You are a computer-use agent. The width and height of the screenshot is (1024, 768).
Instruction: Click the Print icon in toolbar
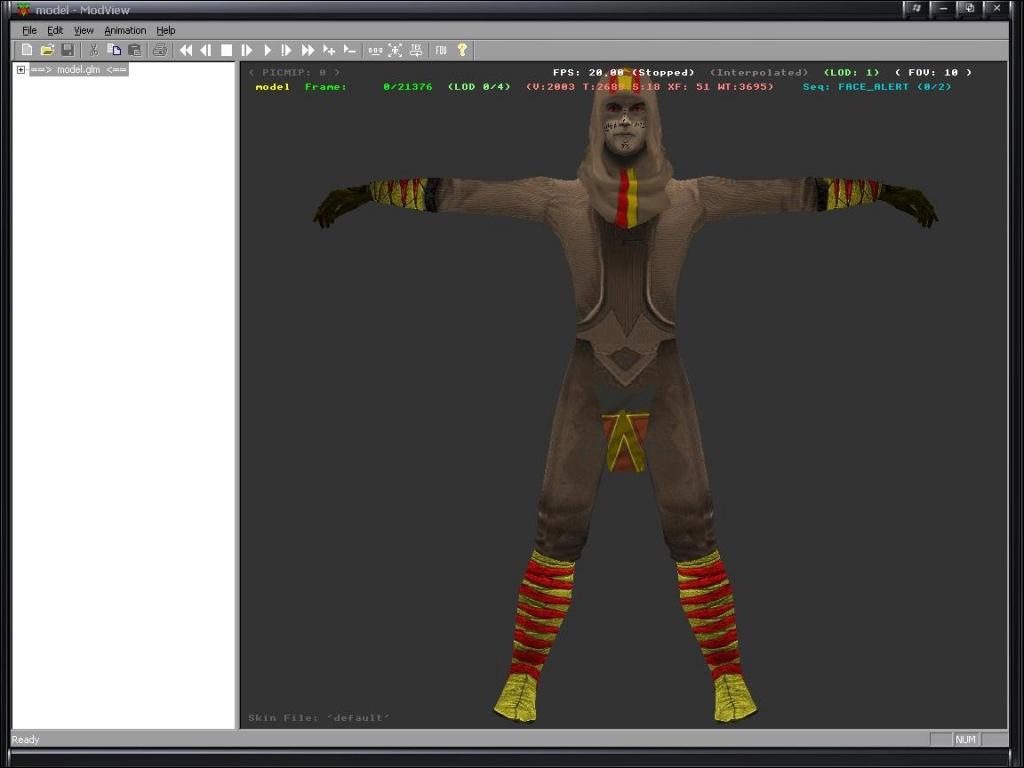pos(159,50)
